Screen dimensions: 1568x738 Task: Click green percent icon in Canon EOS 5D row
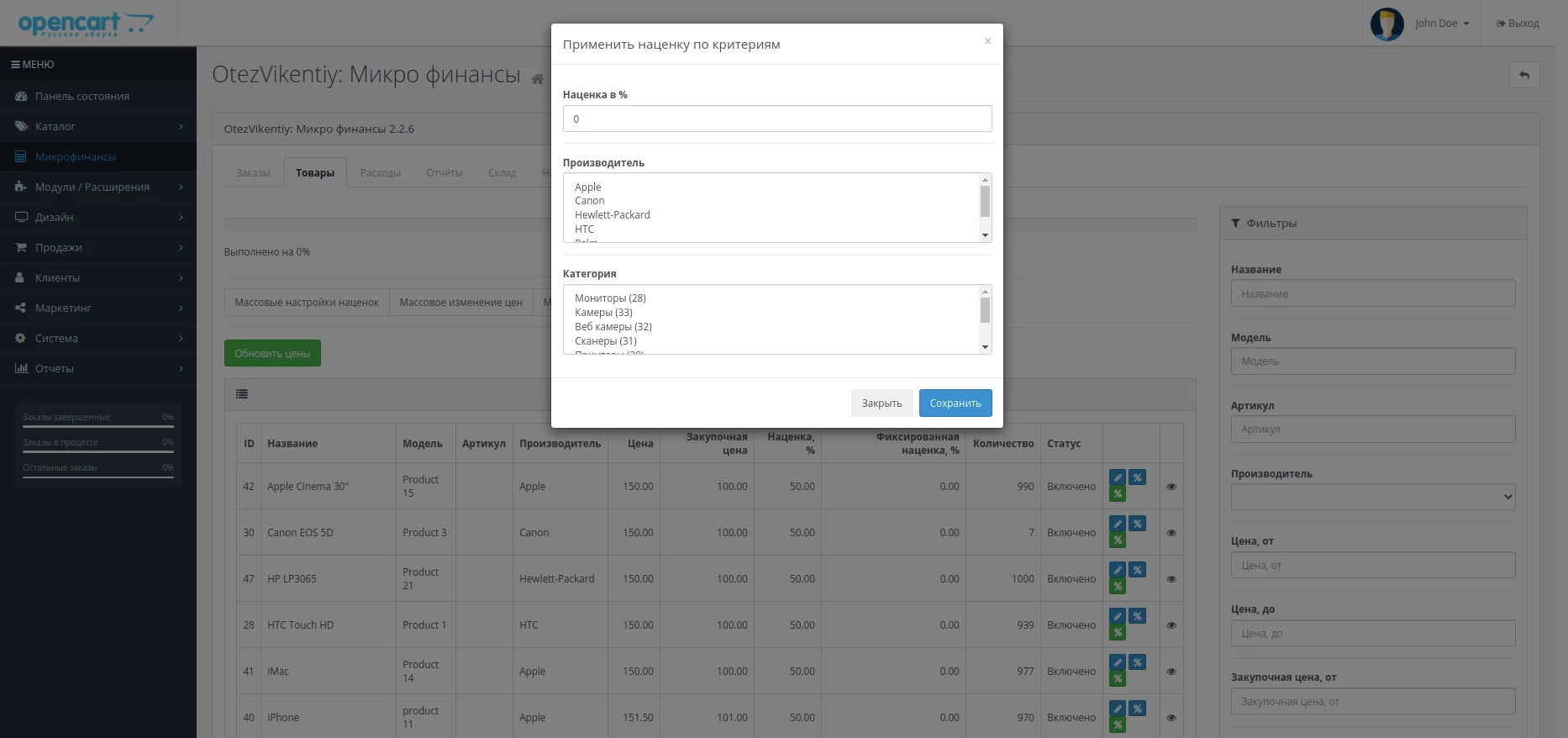[x=1117, y=540]
